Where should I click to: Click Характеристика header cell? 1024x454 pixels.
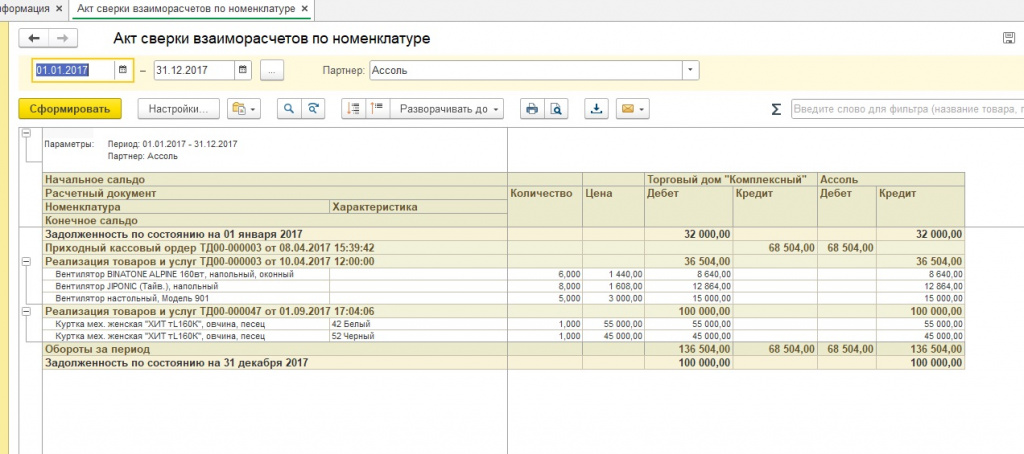click(x=419, y=207)
